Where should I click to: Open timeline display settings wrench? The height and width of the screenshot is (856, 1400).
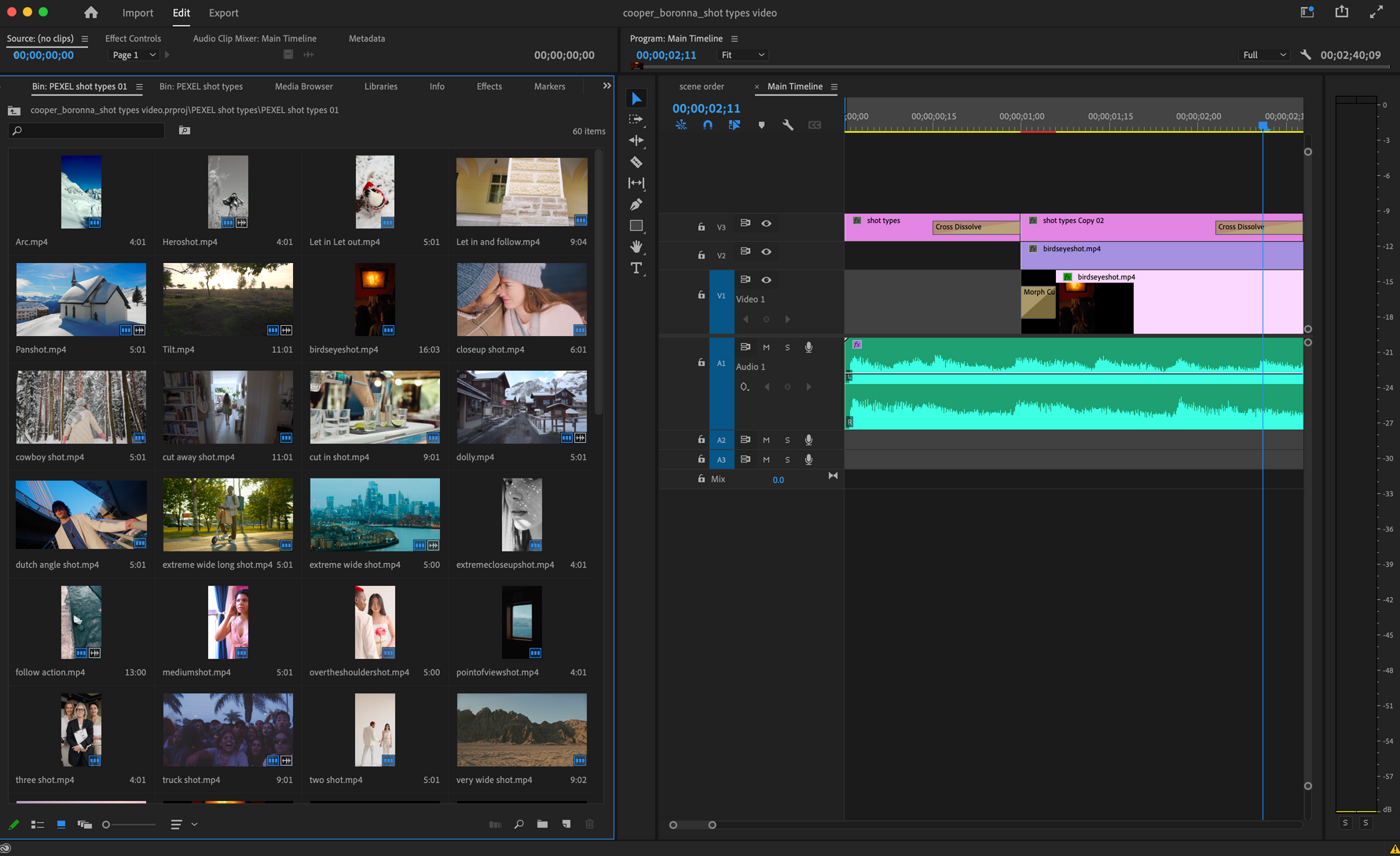(x=788, y=125)
